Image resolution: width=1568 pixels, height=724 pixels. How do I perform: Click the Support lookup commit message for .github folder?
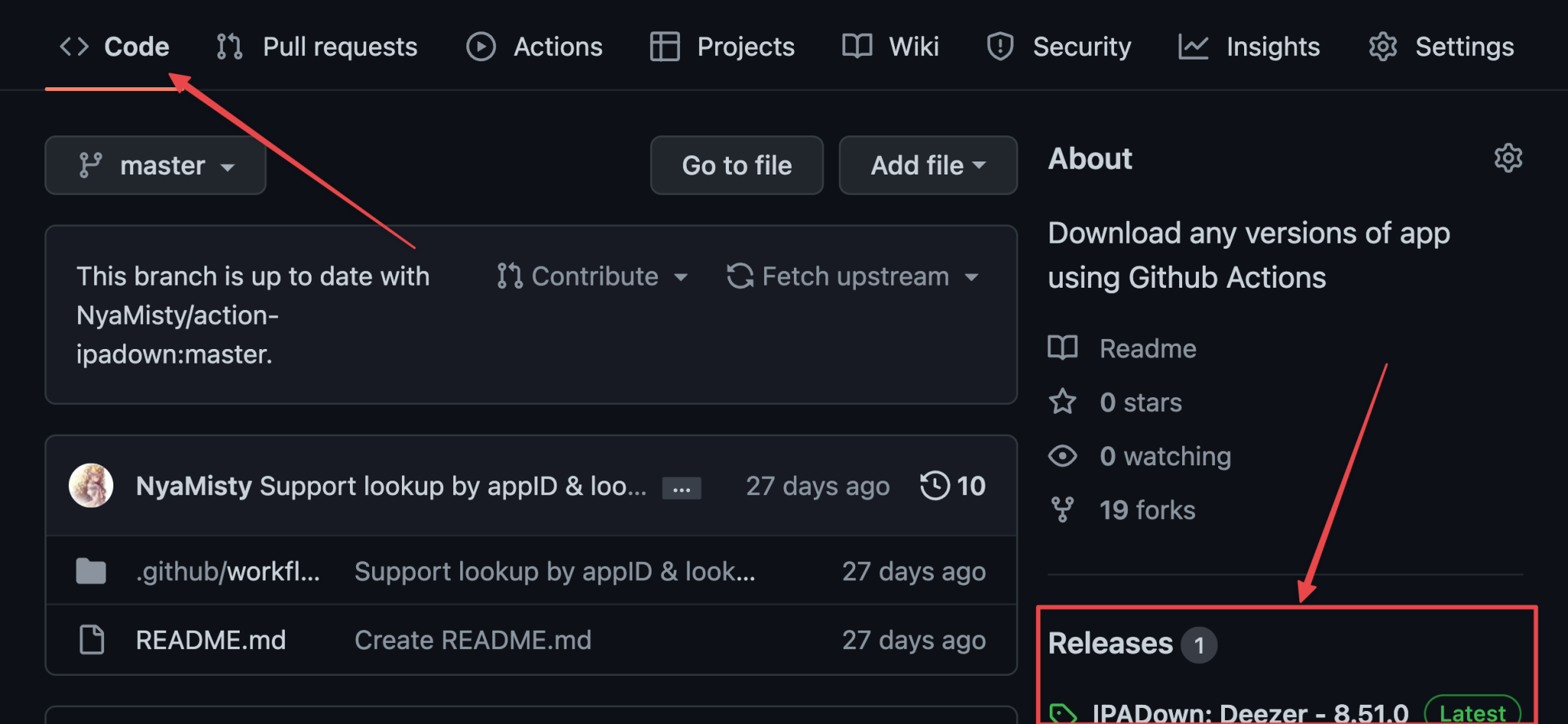coord(555,571)
